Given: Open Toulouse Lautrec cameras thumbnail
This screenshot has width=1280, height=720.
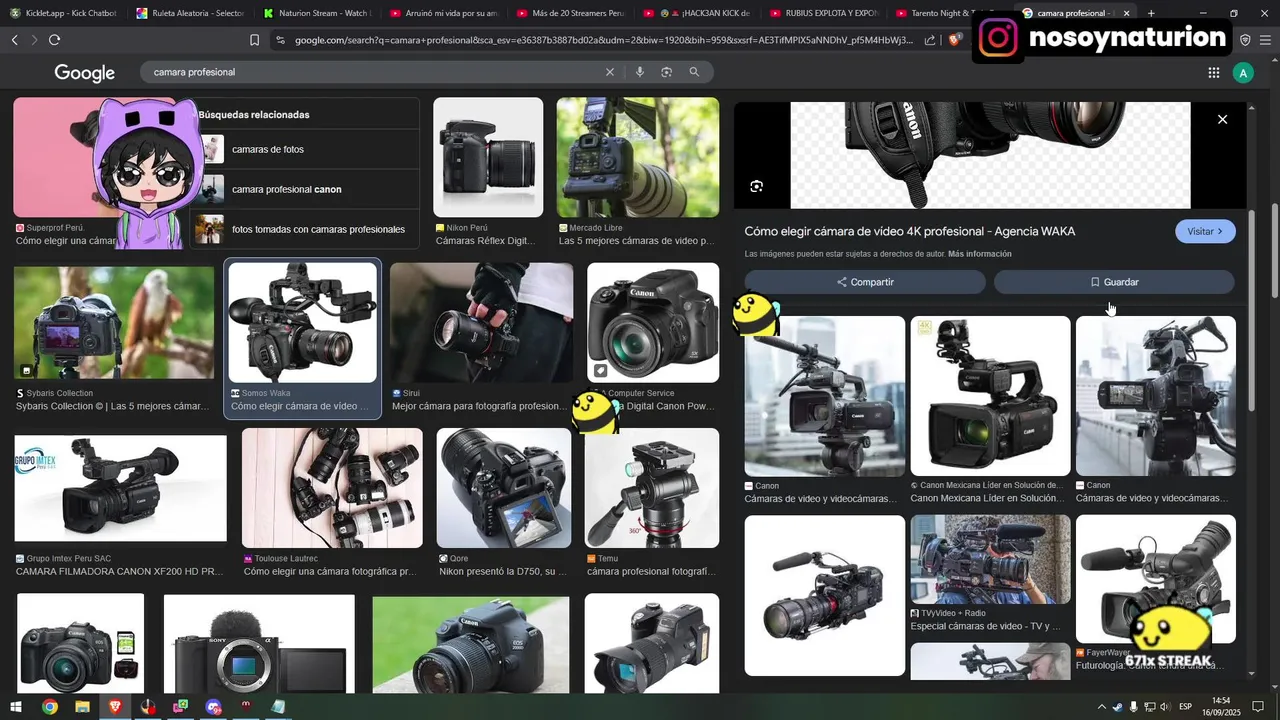Looking at the screenshot, I should 332,488.
